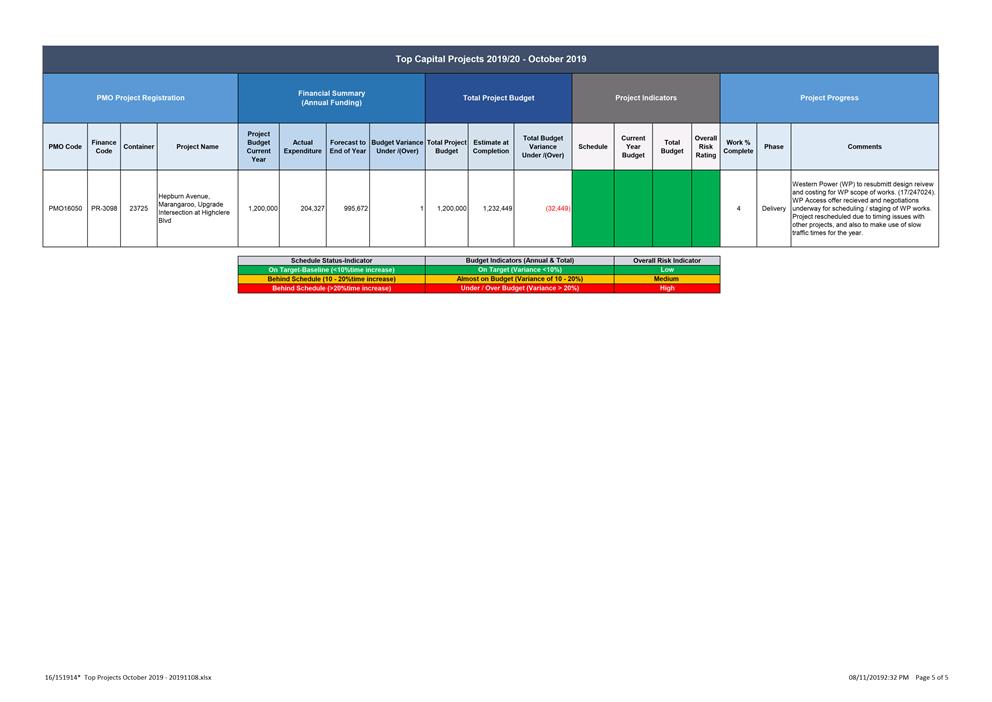
Task: Click the green 'Low' risk legend cell
Action: [667, 269]
